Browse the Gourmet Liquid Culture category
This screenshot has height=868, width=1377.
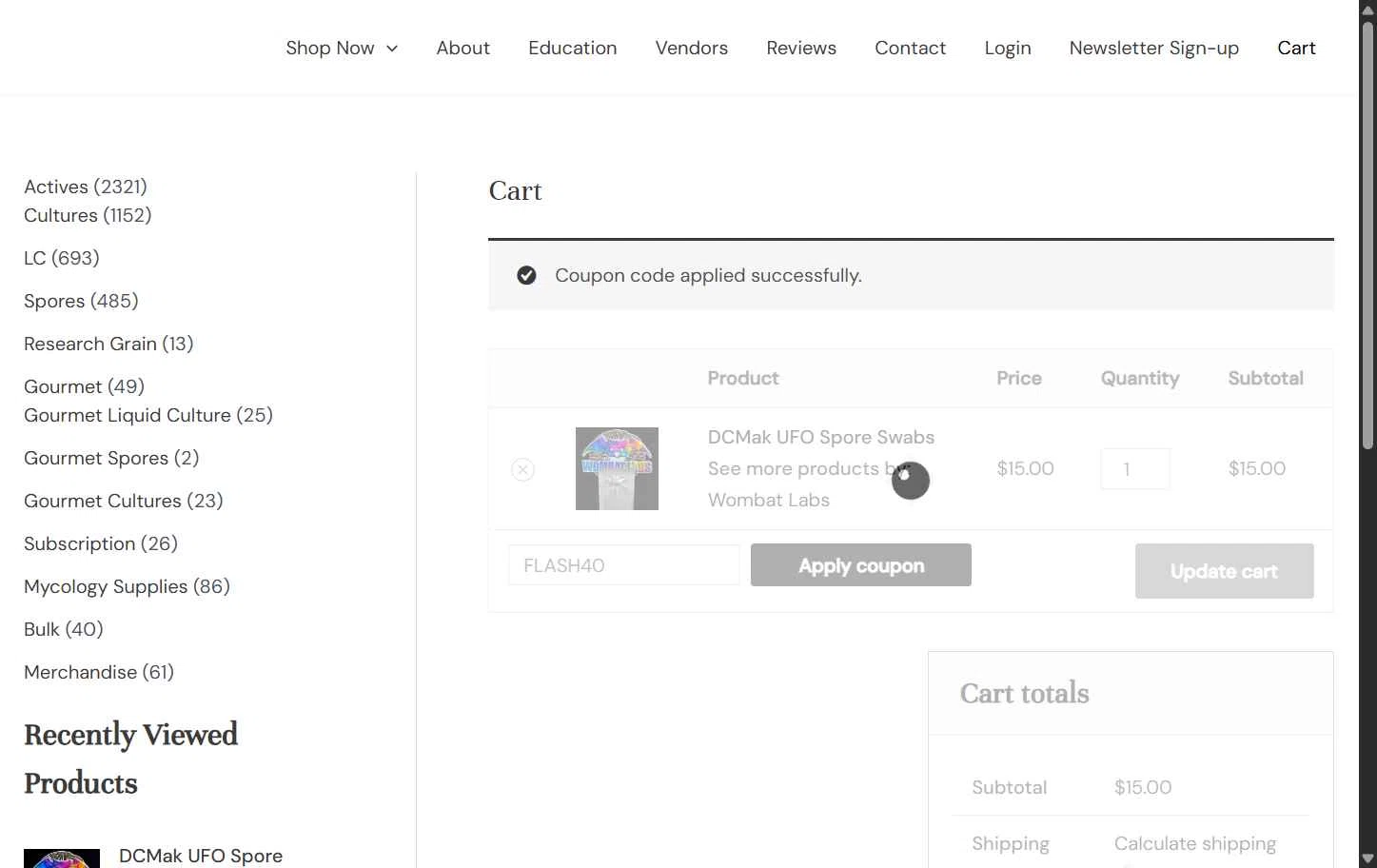point(148,415)
